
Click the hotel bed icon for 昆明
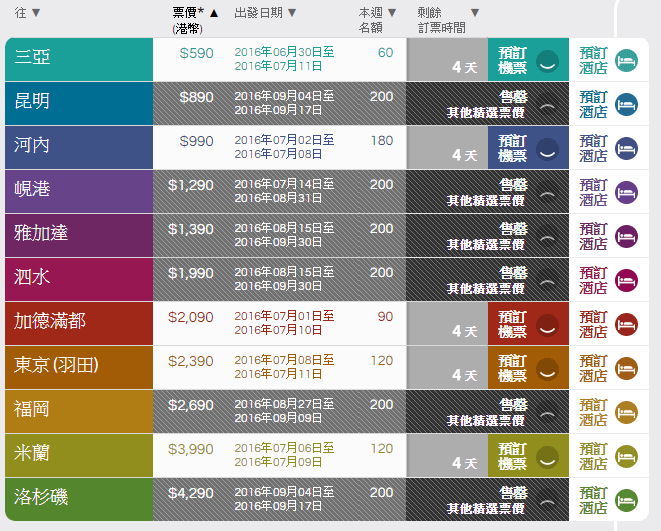tap(626, 105)
